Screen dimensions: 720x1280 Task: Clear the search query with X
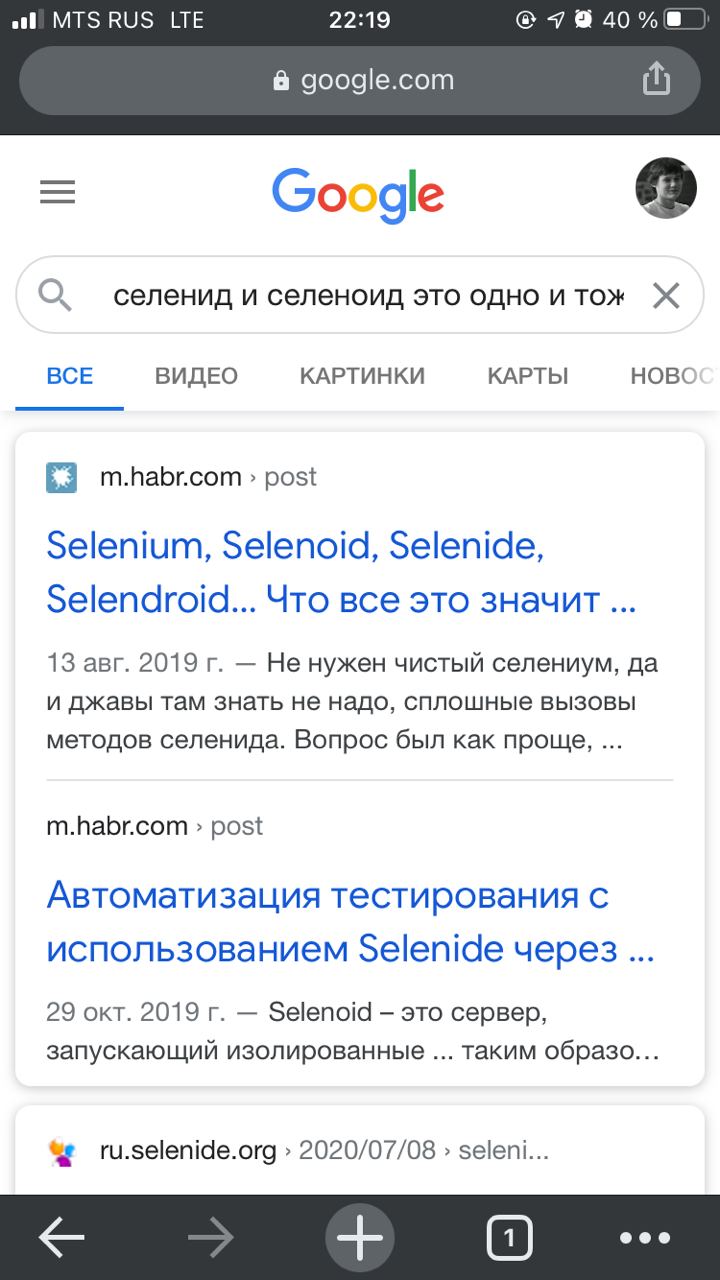[x=665, y=296]
